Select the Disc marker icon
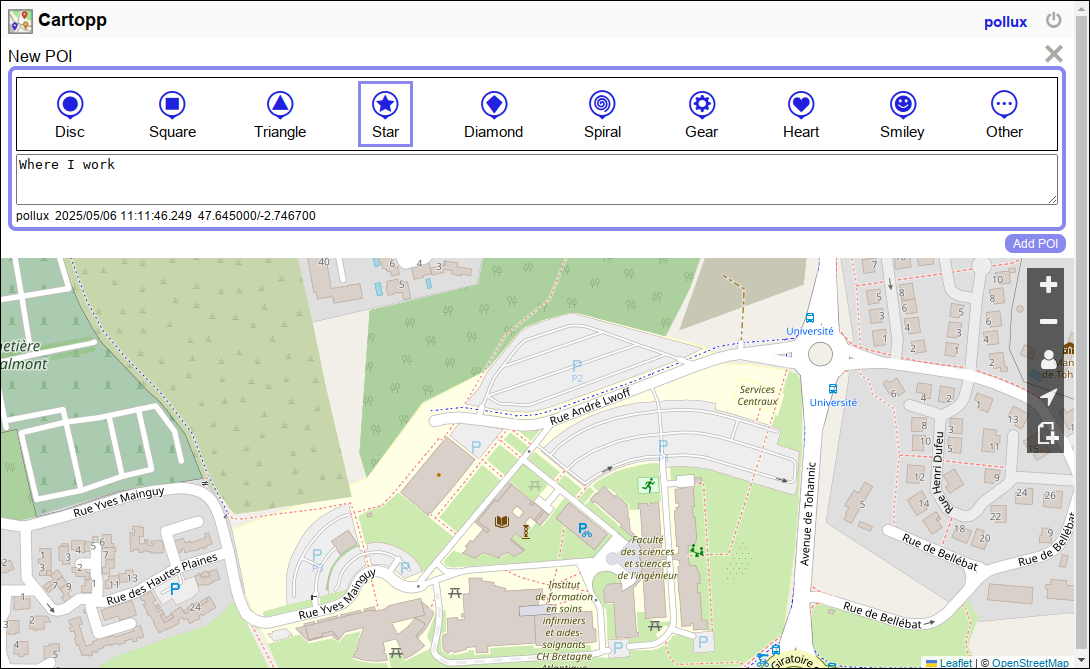The height and width of the screenshot is (669, 1090). (x=70, y=114)
